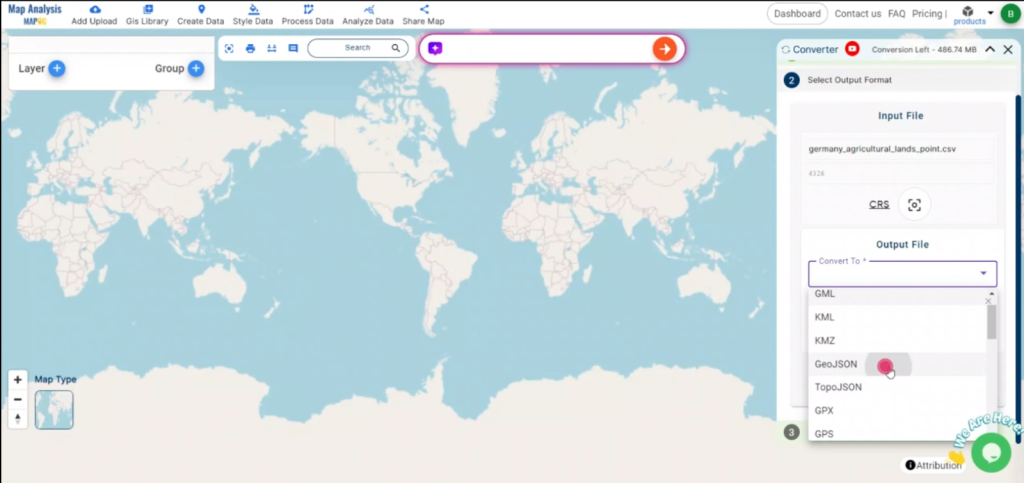The image size is (1024, 483).
Task: Select GeoJSON from format list
Action: pos(897,364)
